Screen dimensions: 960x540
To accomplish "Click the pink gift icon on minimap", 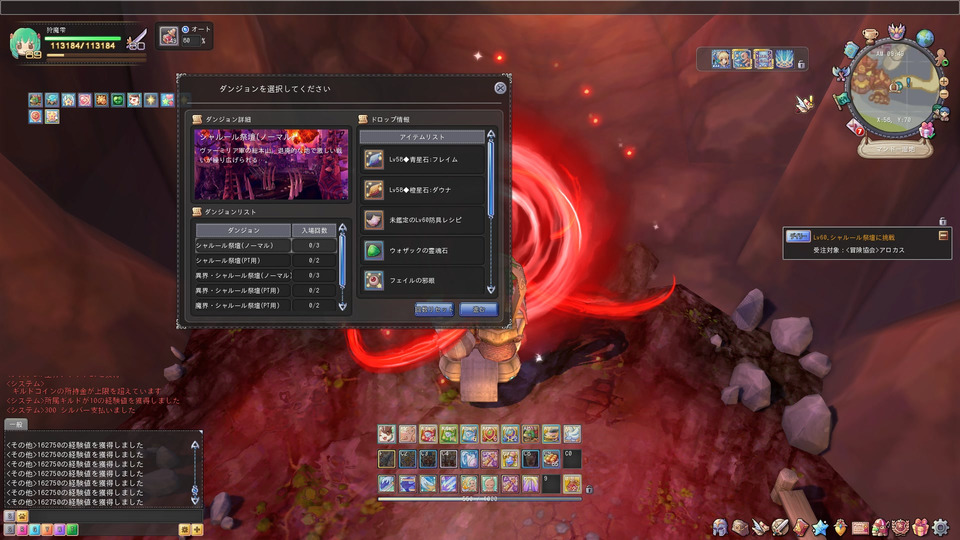I will 928,129.
